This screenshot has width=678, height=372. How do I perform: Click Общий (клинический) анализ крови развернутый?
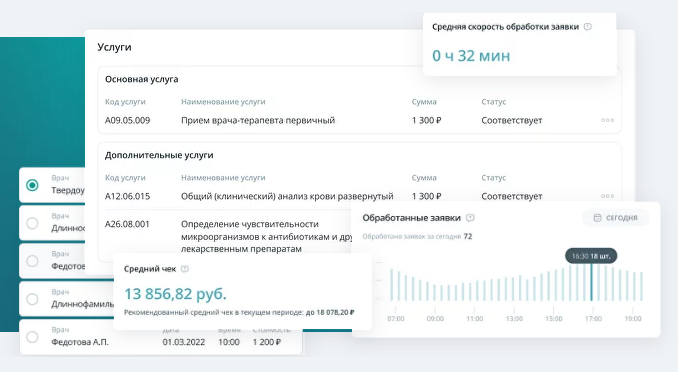(287, 196)
